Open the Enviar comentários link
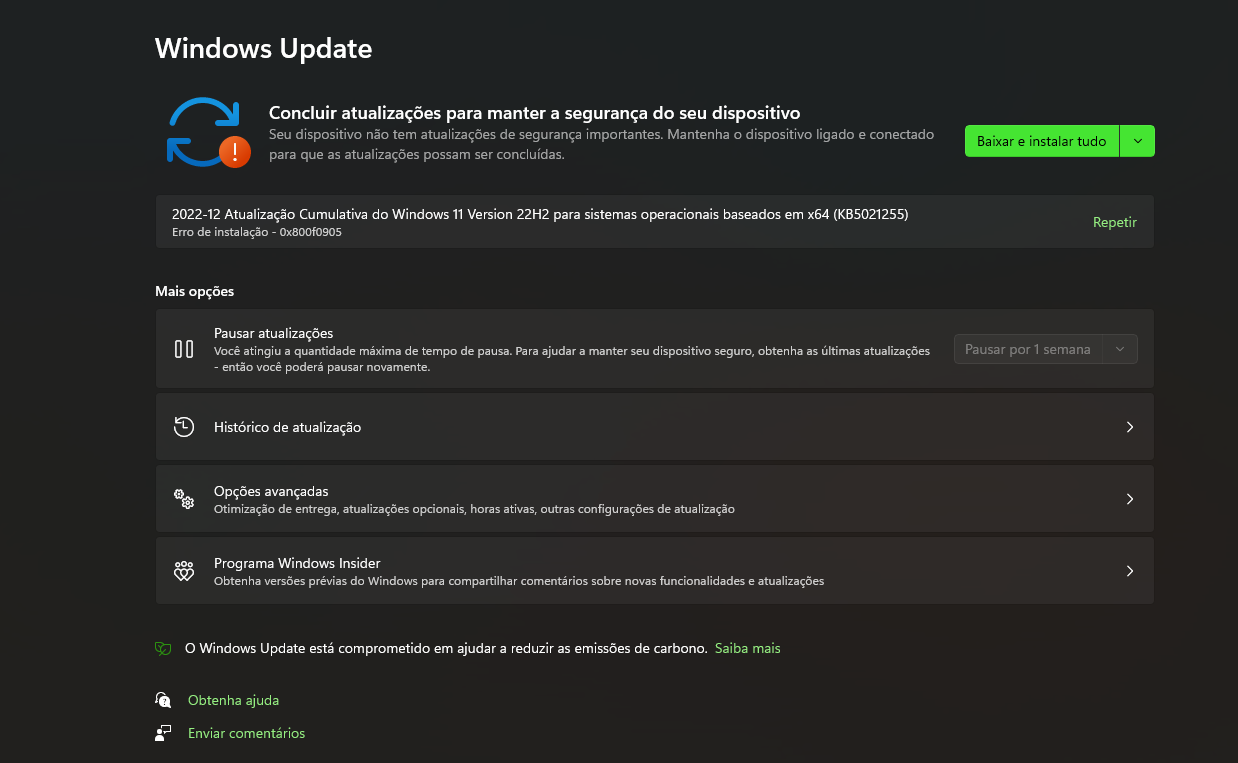Screen dimensions: 1238x763 (246, 733)
